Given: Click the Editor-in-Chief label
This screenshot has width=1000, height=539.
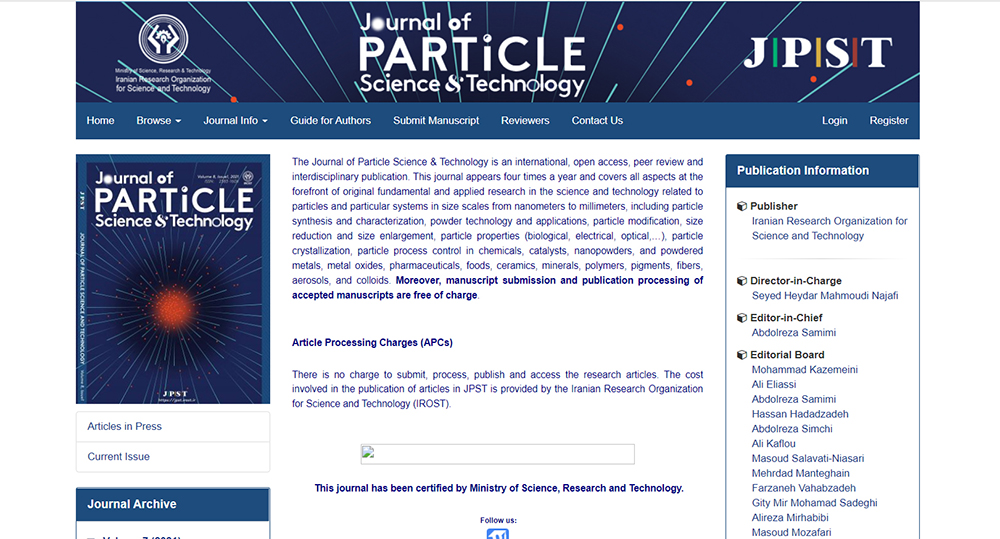Looking at the screenshot, I should click(x=786, y=318).
